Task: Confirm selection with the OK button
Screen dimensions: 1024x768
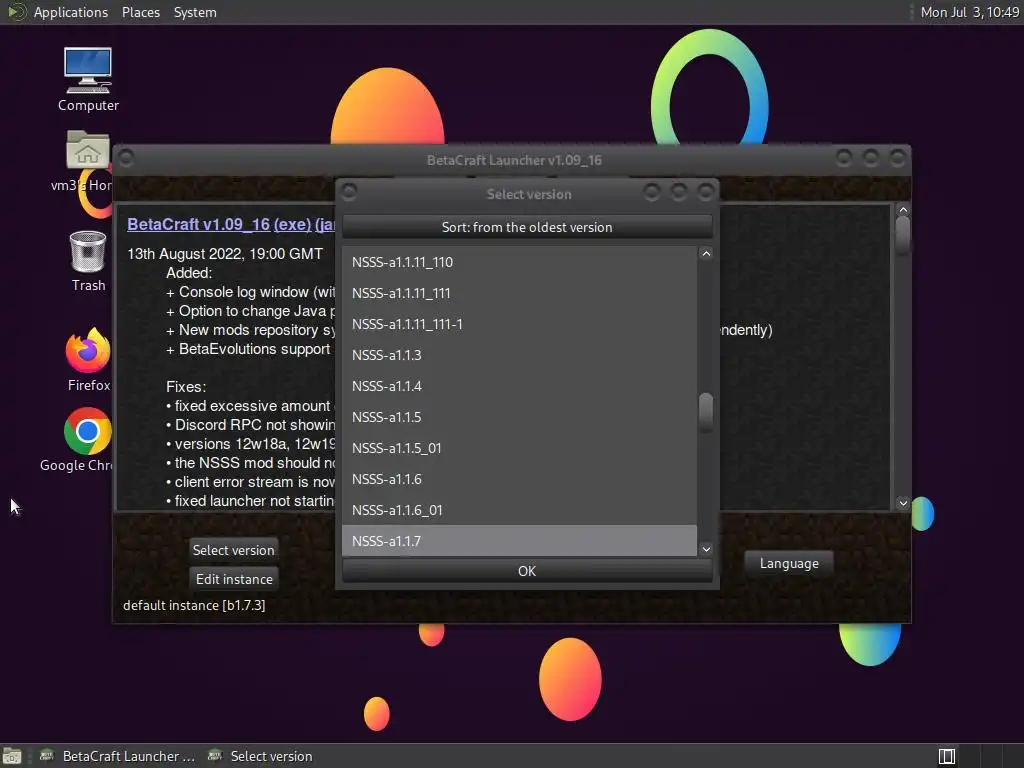Action: click(527, 571)
